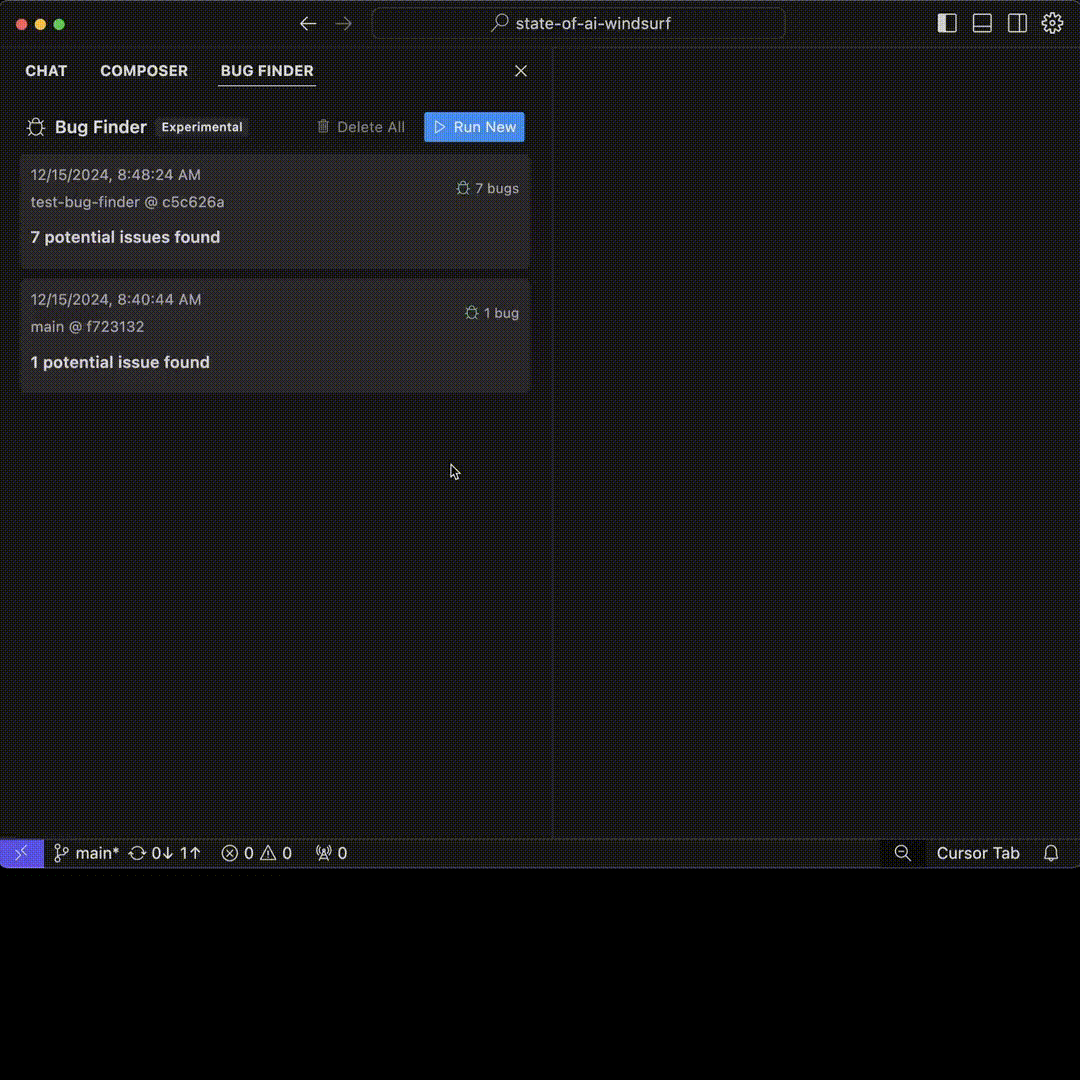Open the main branch selector

click(86, 853)
